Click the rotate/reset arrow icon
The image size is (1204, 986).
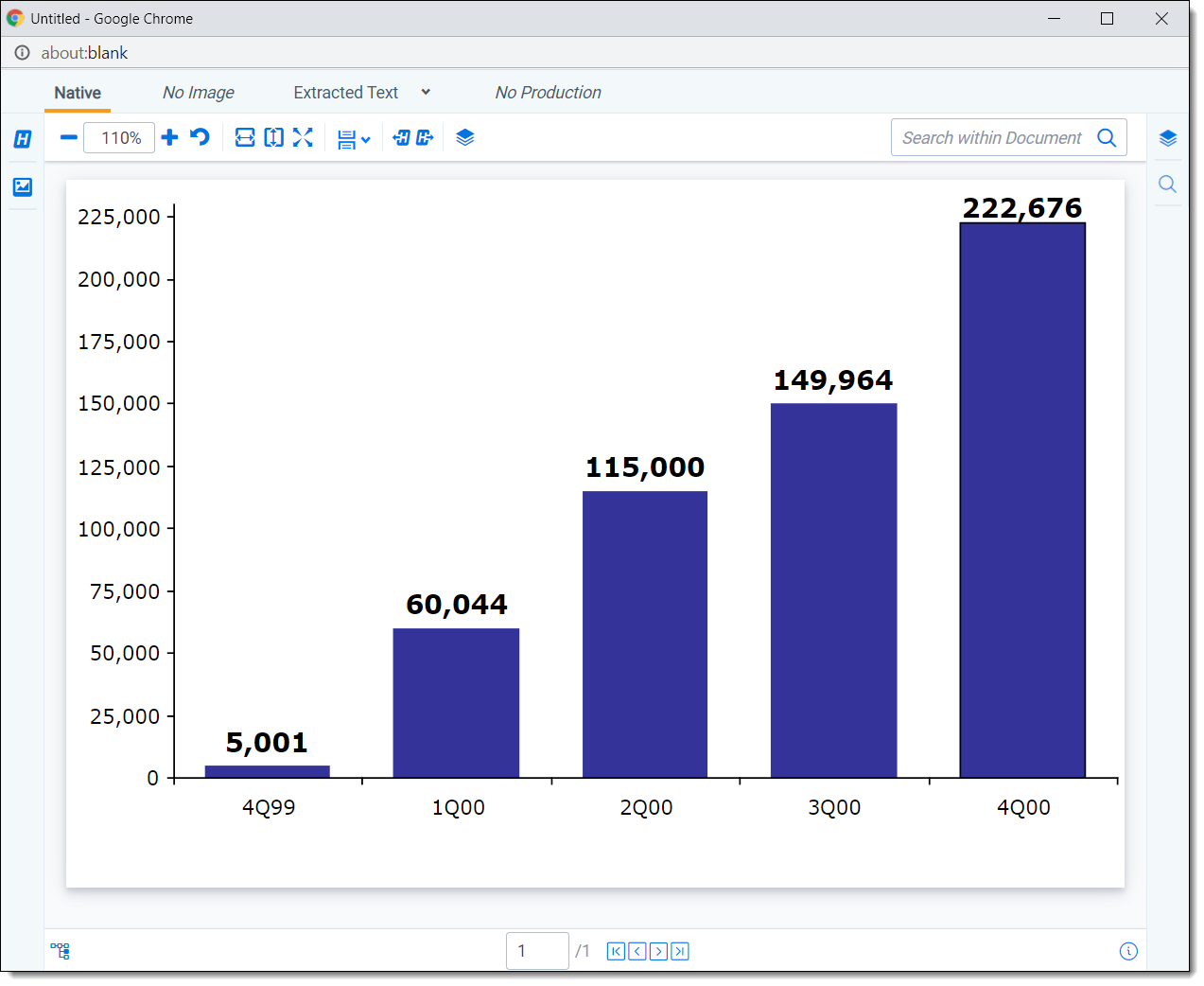200,138
